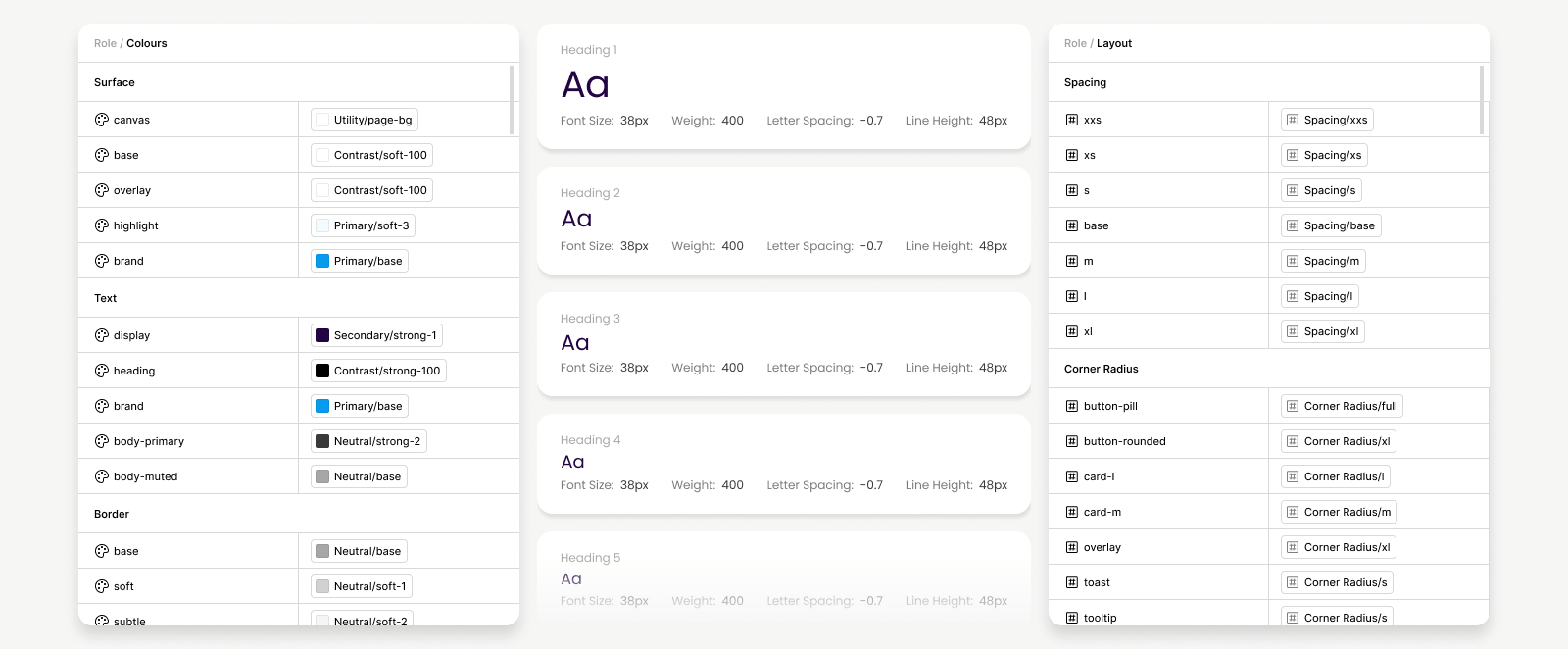1568x649 pixels.
Task: Open the Spacing/xs token chip
Action: [x=1324, y=155]
